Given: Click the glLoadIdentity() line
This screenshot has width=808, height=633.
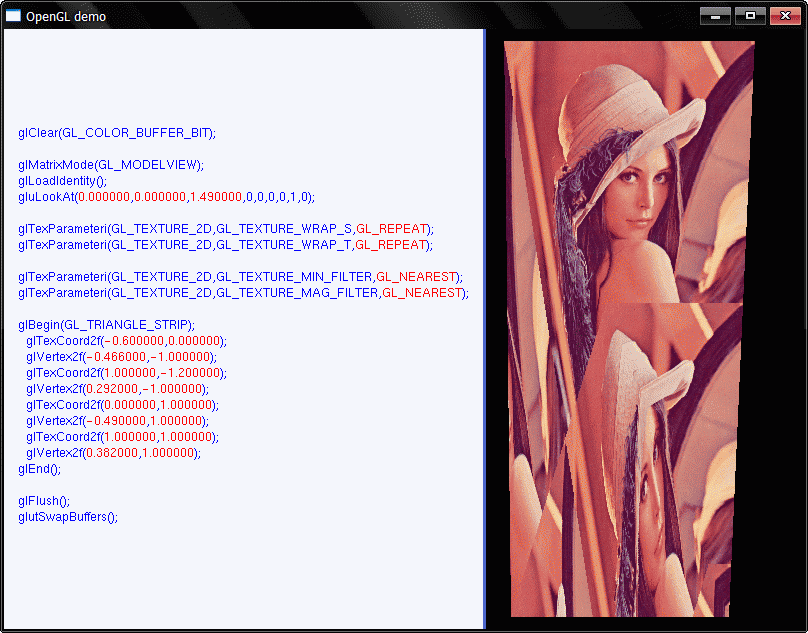Looking at the screenshot, I should pyautogui.click(x=62, y=181).
